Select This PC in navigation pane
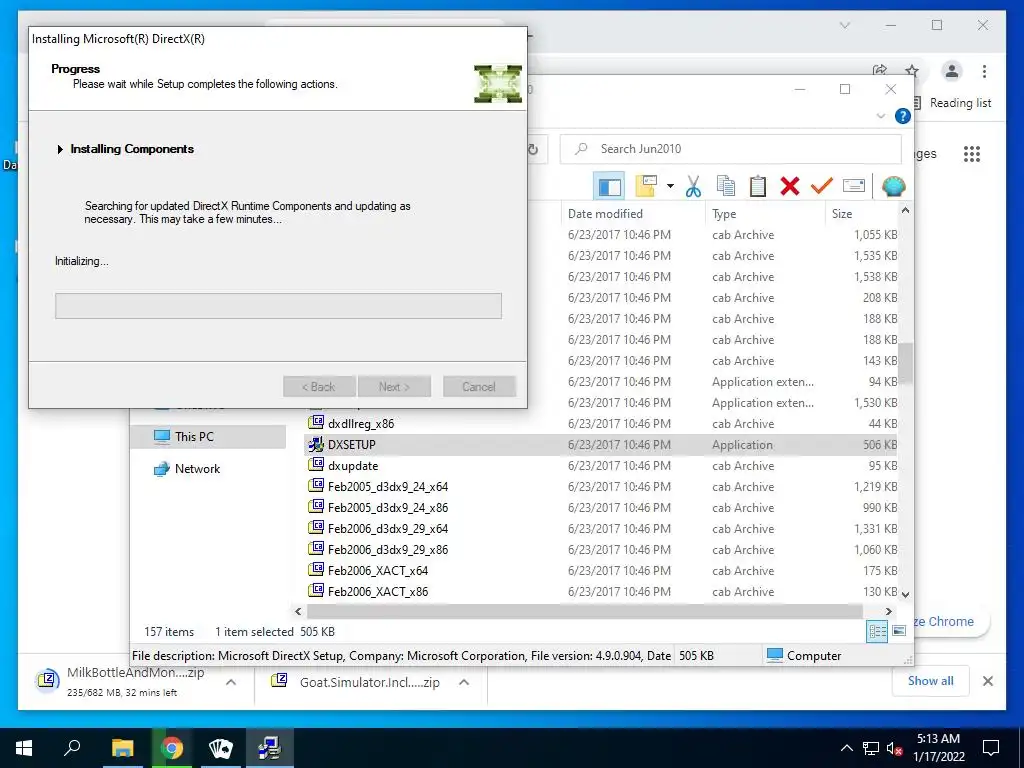Screen dimensions: 1024x768 pos(208,436)
